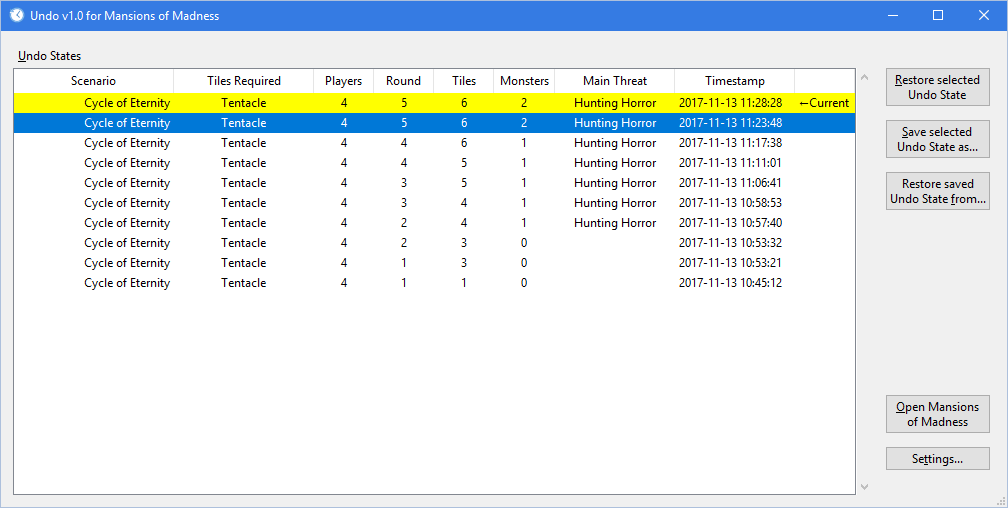Click the Tiles column header
The image size is (1008, 508).
click(x=464, y=81)
